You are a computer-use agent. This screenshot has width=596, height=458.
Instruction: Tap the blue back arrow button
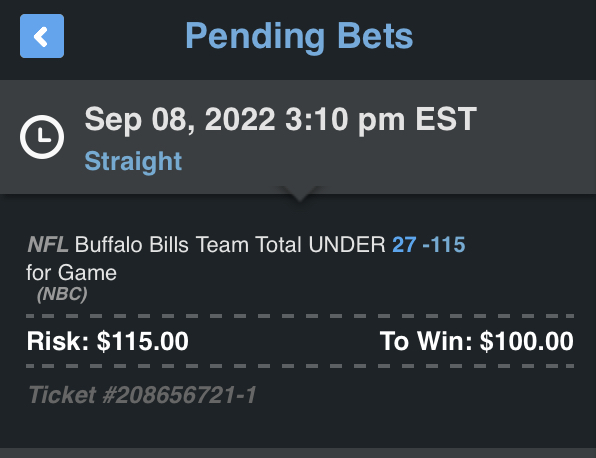coord(42,36)
